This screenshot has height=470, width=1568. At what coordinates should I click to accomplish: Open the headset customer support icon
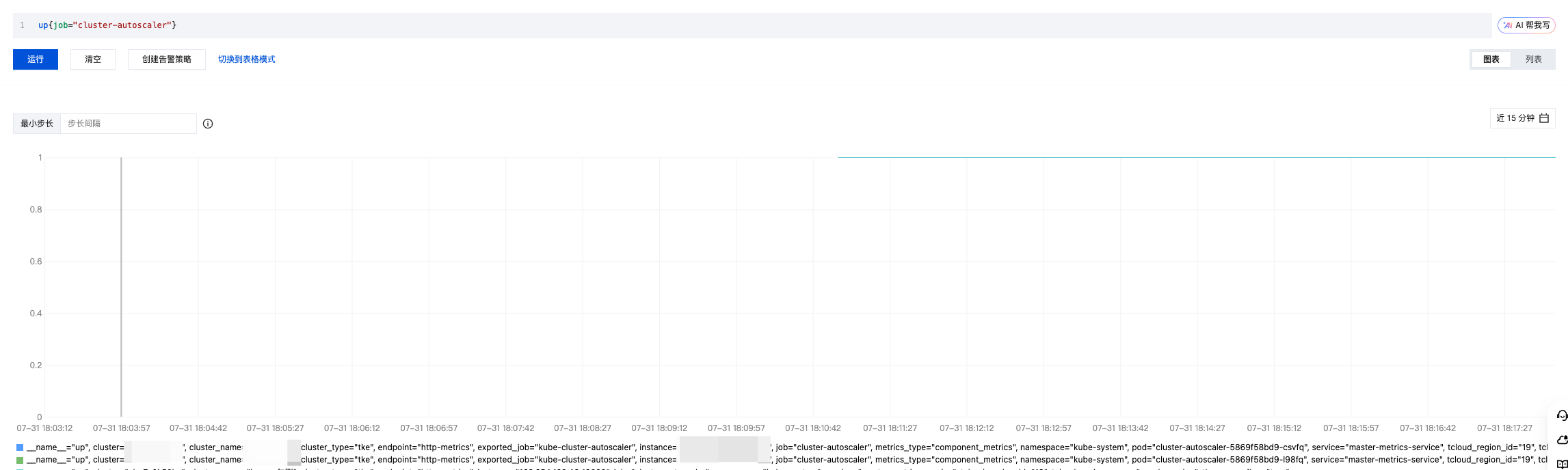point(1562,415)
